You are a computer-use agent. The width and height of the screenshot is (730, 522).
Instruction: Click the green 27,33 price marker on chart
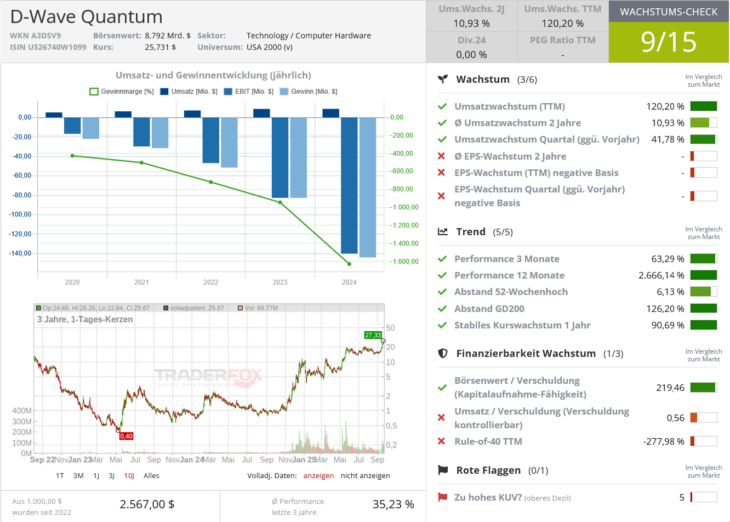click(x=373, y=335)
